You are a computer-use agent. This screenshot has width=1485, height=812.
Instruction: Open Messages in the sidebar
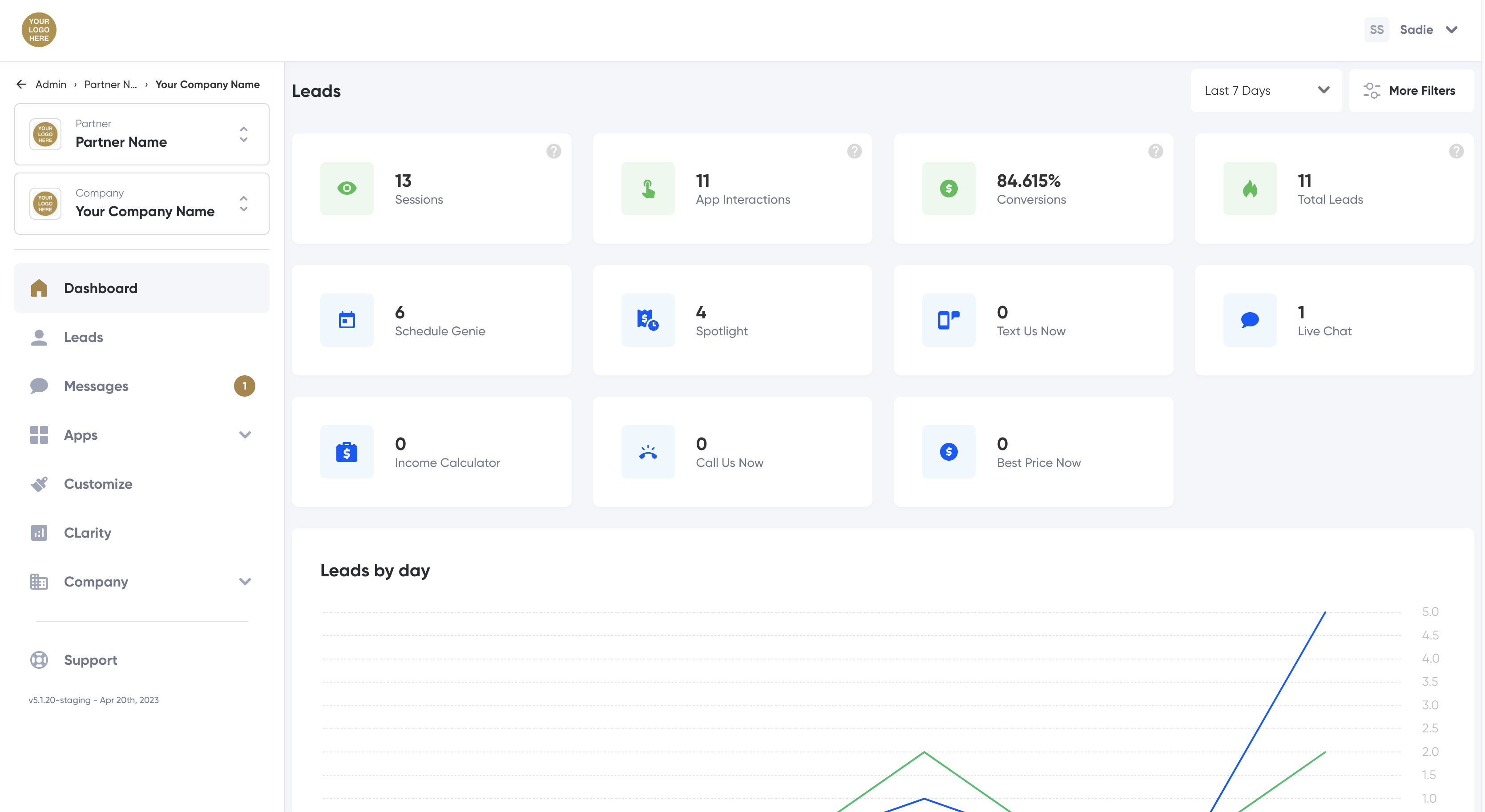tap(96, 386)
